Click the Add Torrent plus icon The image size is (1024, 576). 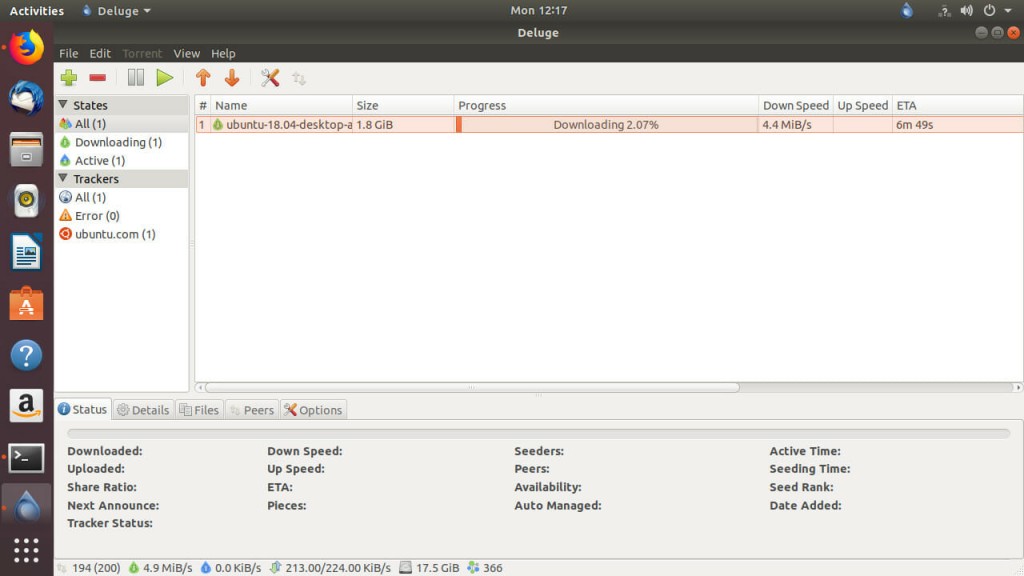click(69, 78)
